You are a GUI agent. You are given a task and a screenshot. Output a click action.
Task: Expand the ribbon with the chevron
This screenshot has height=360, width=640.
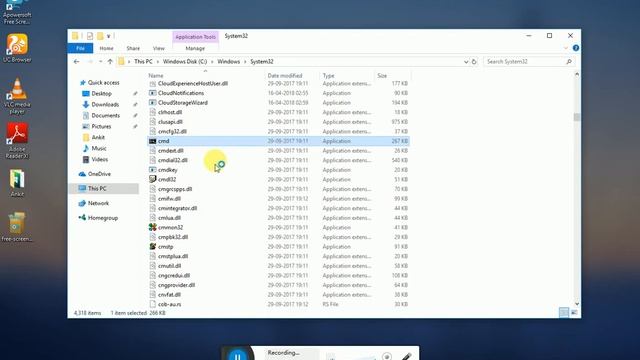pos(566,48)
